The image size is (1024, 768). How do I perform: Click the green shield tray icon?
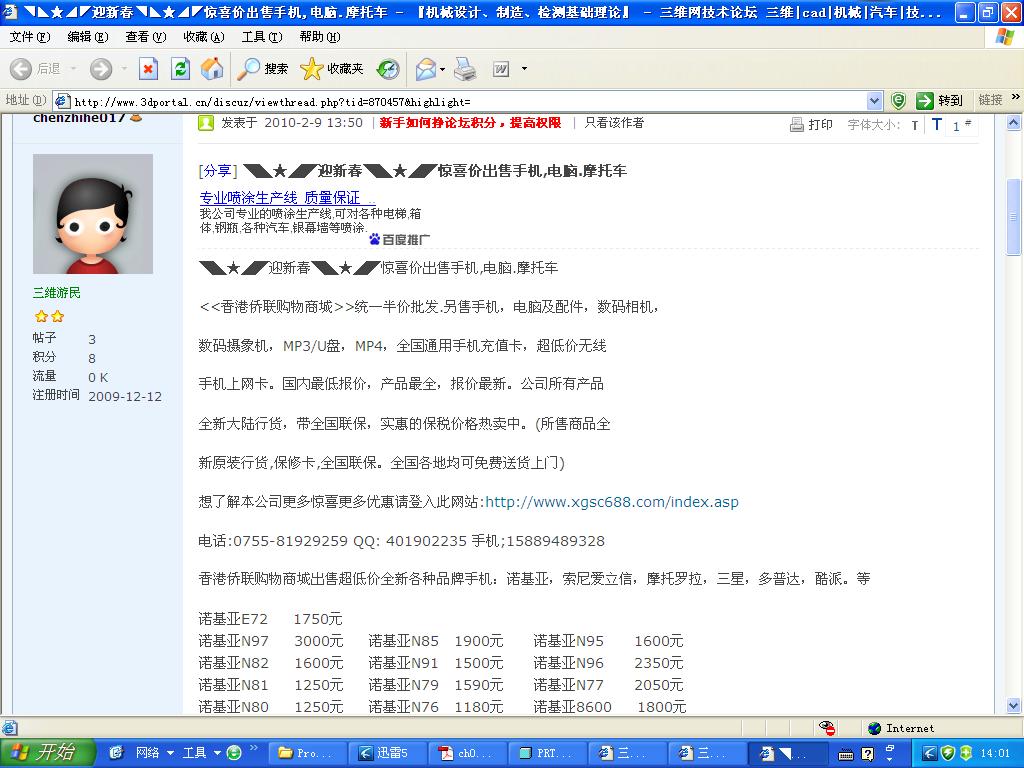coord(948,753)
